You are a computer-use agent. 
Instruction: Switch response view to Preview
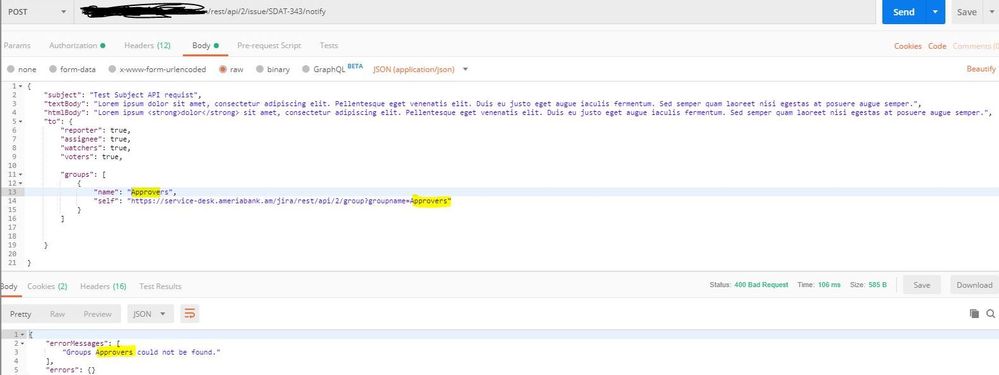(97, 314)
